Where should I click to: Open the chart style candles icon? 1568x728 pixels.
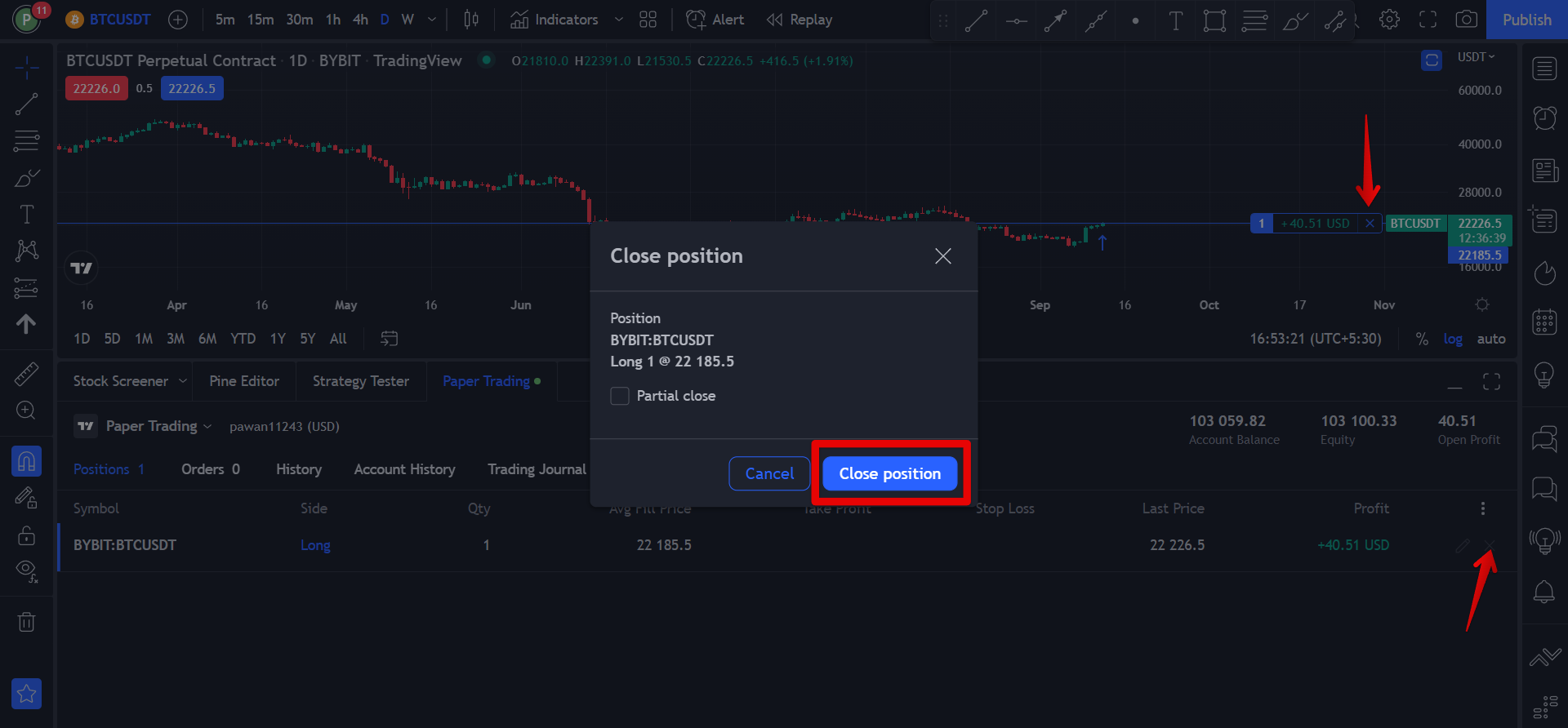point(471,20)
